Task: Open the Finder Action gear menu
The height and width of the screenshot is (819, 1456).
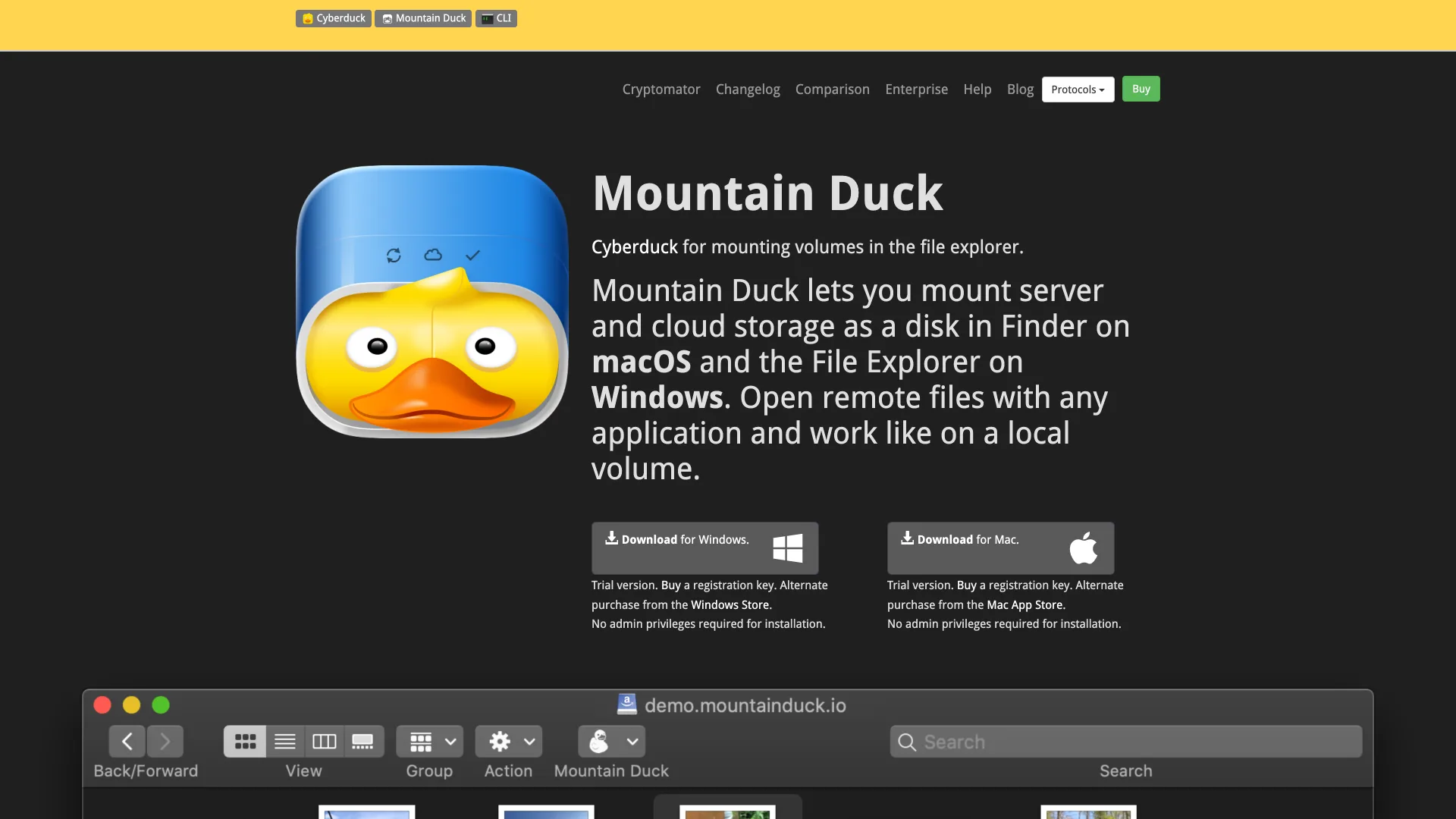Action: click(x=509, y=742)
